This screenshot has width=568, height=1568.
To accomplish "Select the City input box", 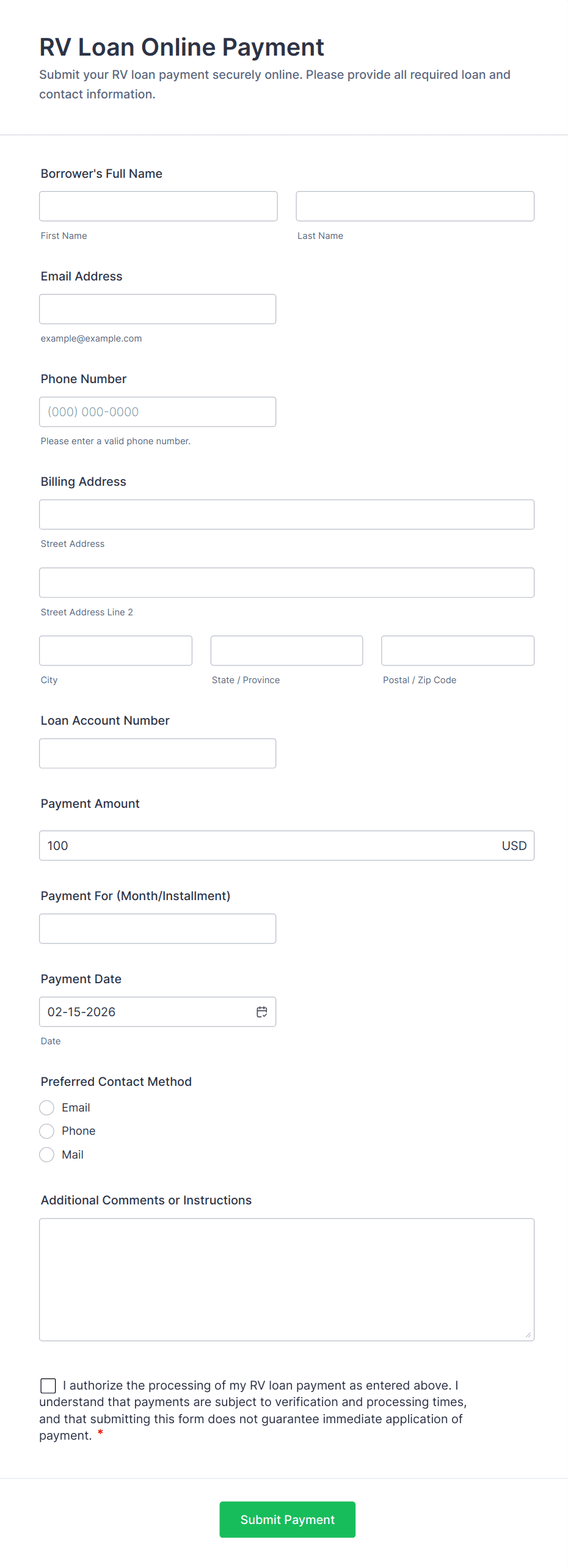I will (x=115, y=651).
